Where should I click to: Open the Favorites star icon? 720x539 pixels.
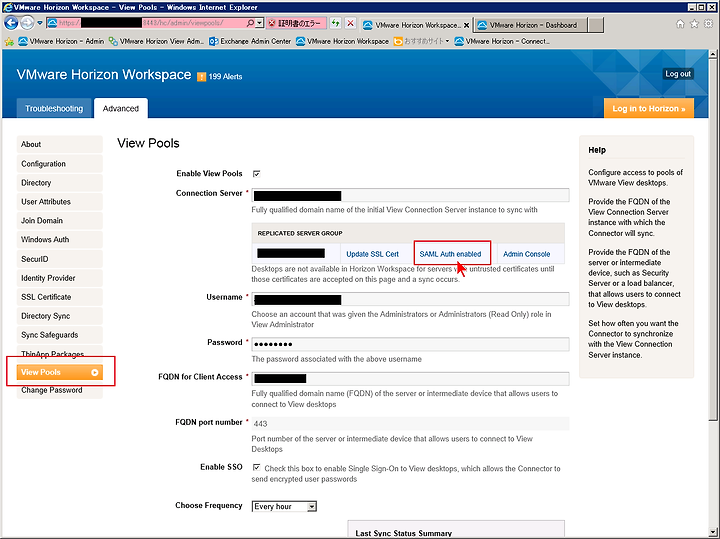[x=694, y=24]
